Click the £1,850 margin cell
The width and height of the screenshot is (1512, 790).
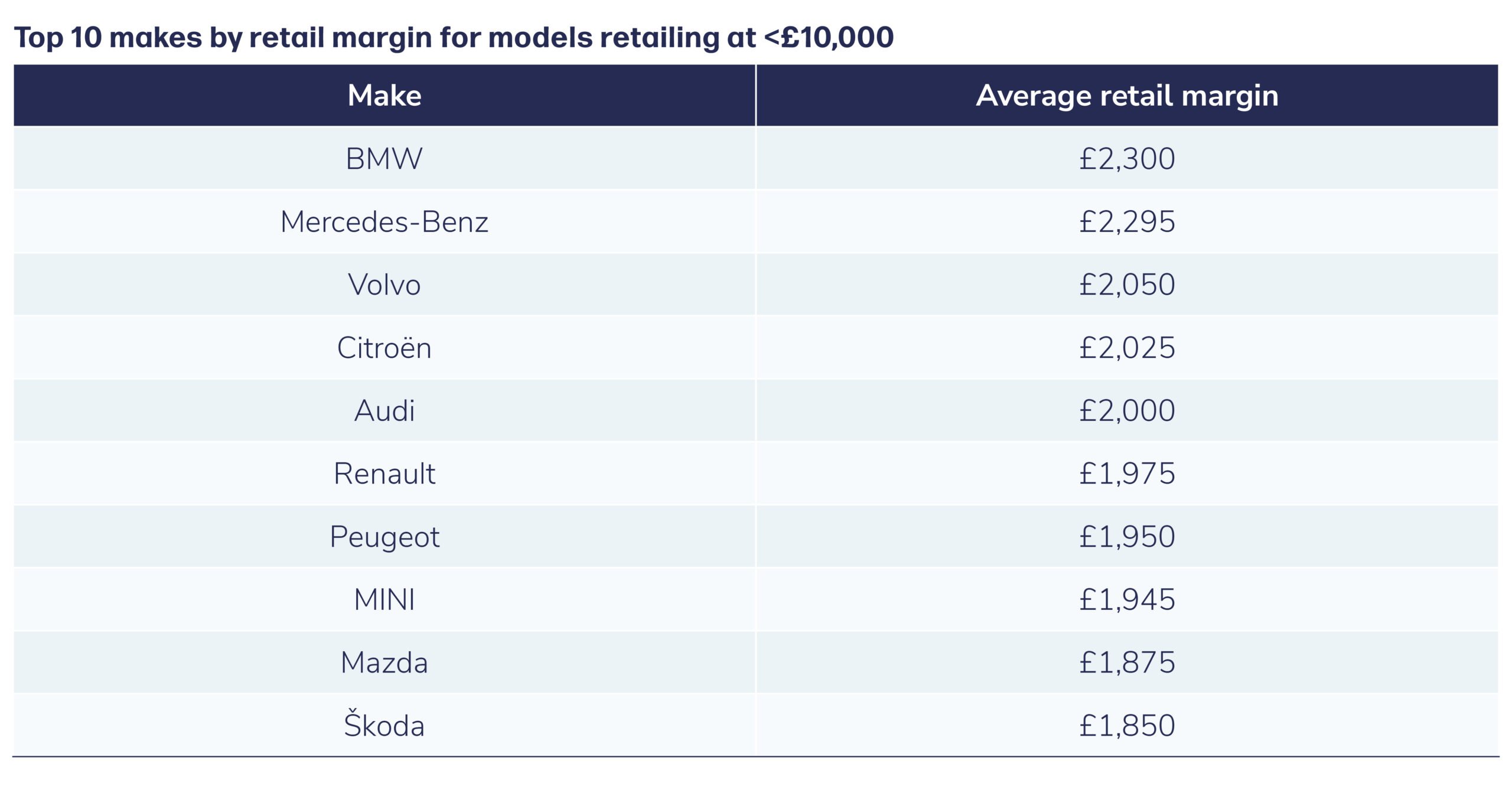1127,726
